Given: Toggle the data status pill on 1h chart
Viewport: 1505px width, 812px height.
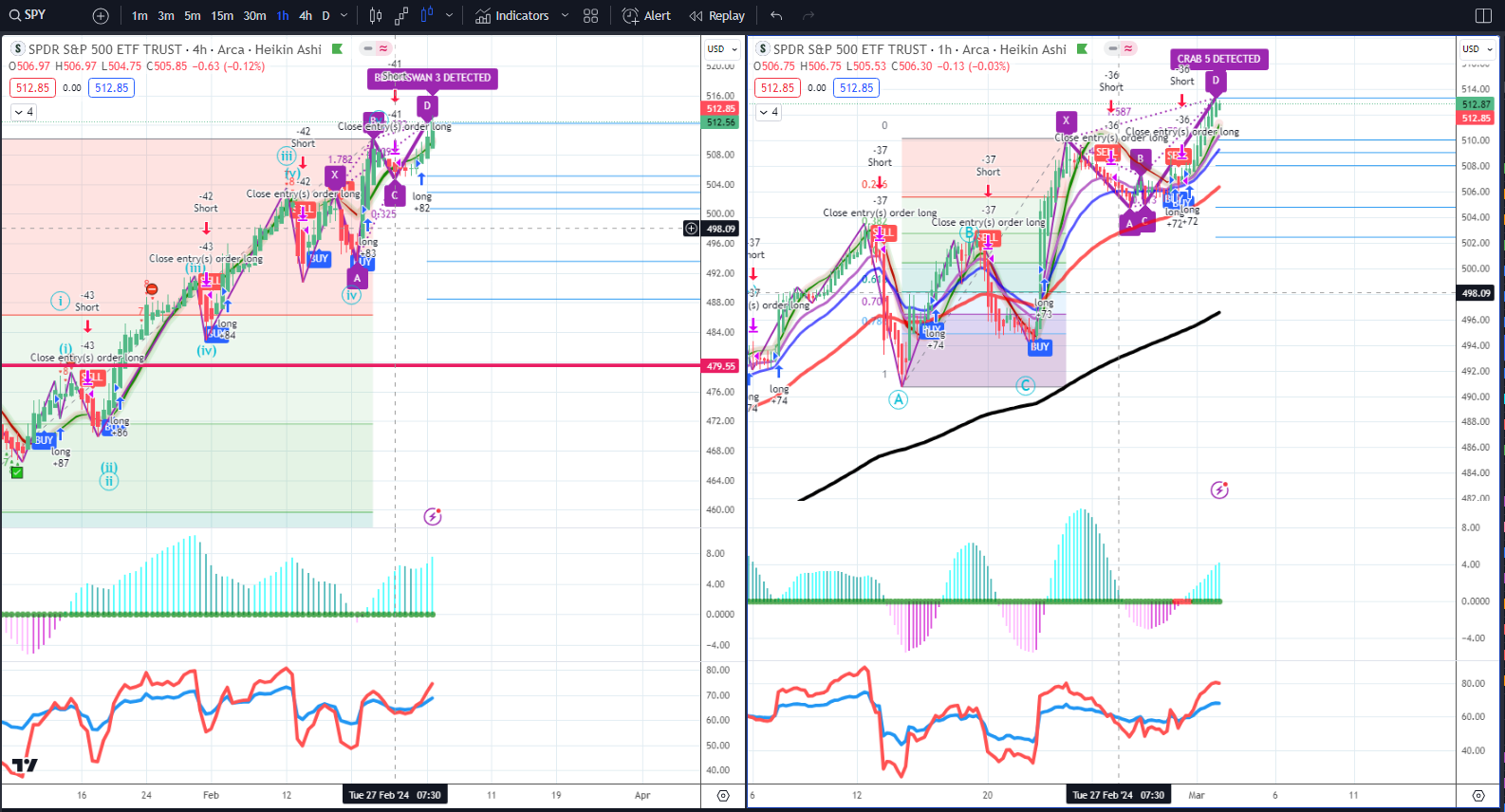Looking at the screenshot, I should point(1121,48).
